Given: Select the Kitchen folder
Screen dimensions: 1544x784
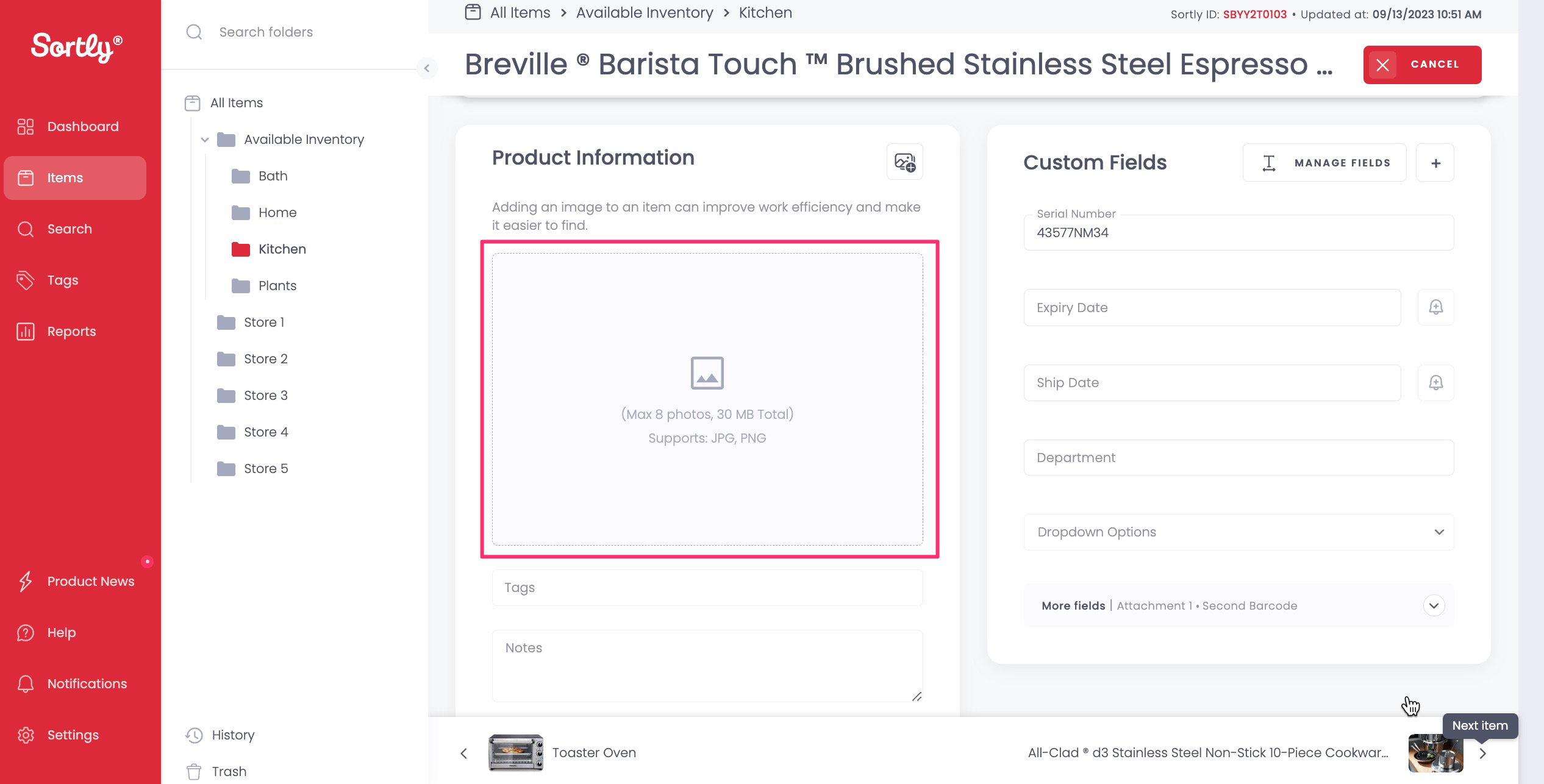Looking at the screenshot, I should coord(282,249).
